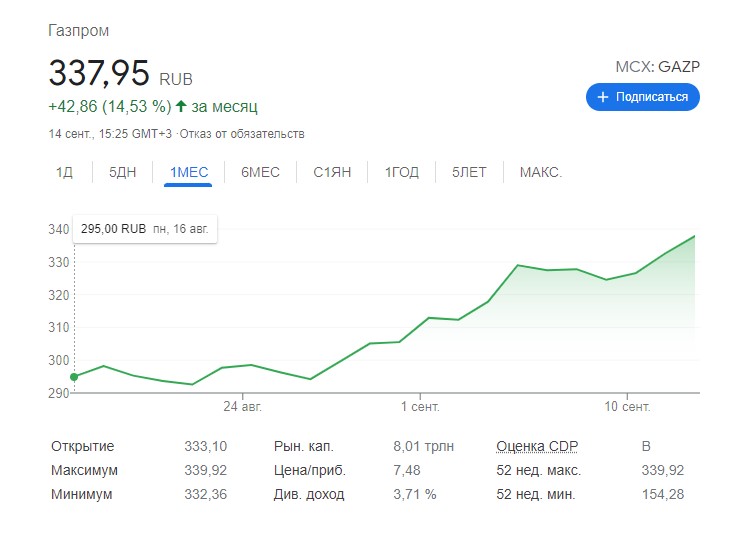Click the Подписаться button
Screen dimensions: 738x533
[642, 97]
